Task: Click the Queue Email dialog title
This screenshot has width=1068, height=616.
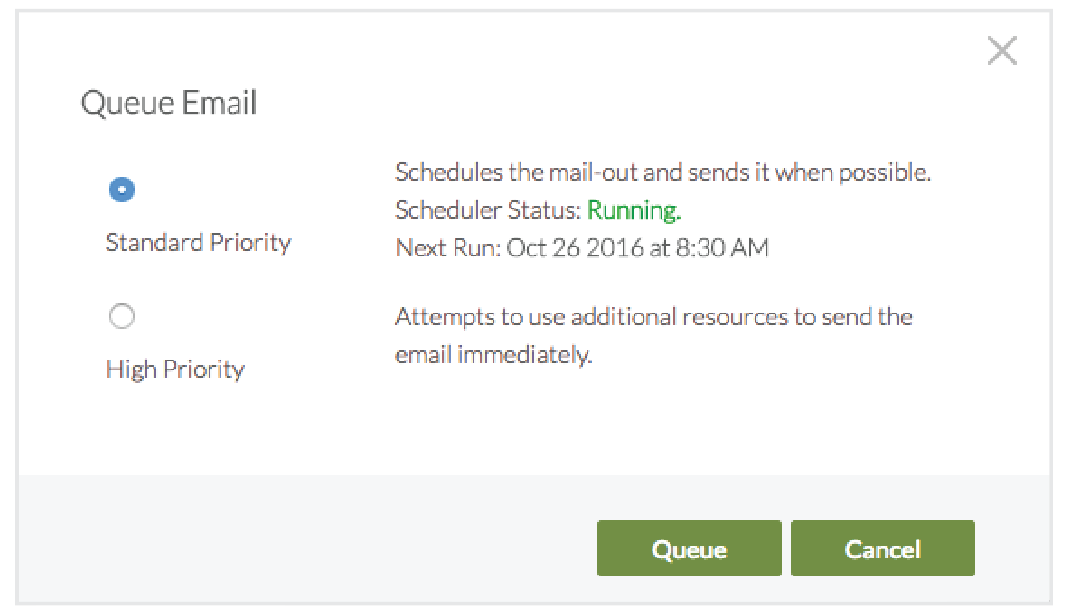Action: coord(169,103)
